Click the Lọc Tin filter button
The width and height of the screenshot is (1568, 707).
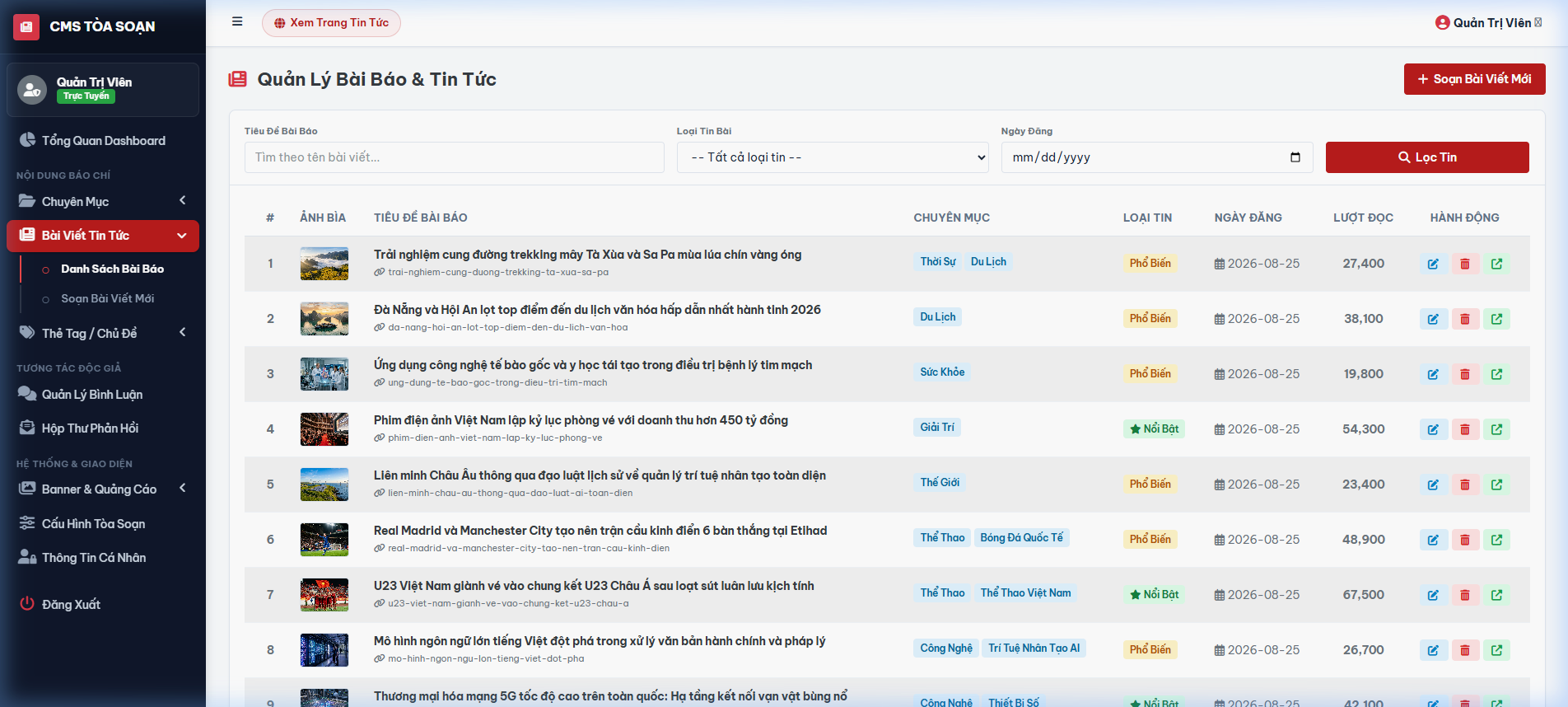pyautogui.click(x=1427, y=157)
